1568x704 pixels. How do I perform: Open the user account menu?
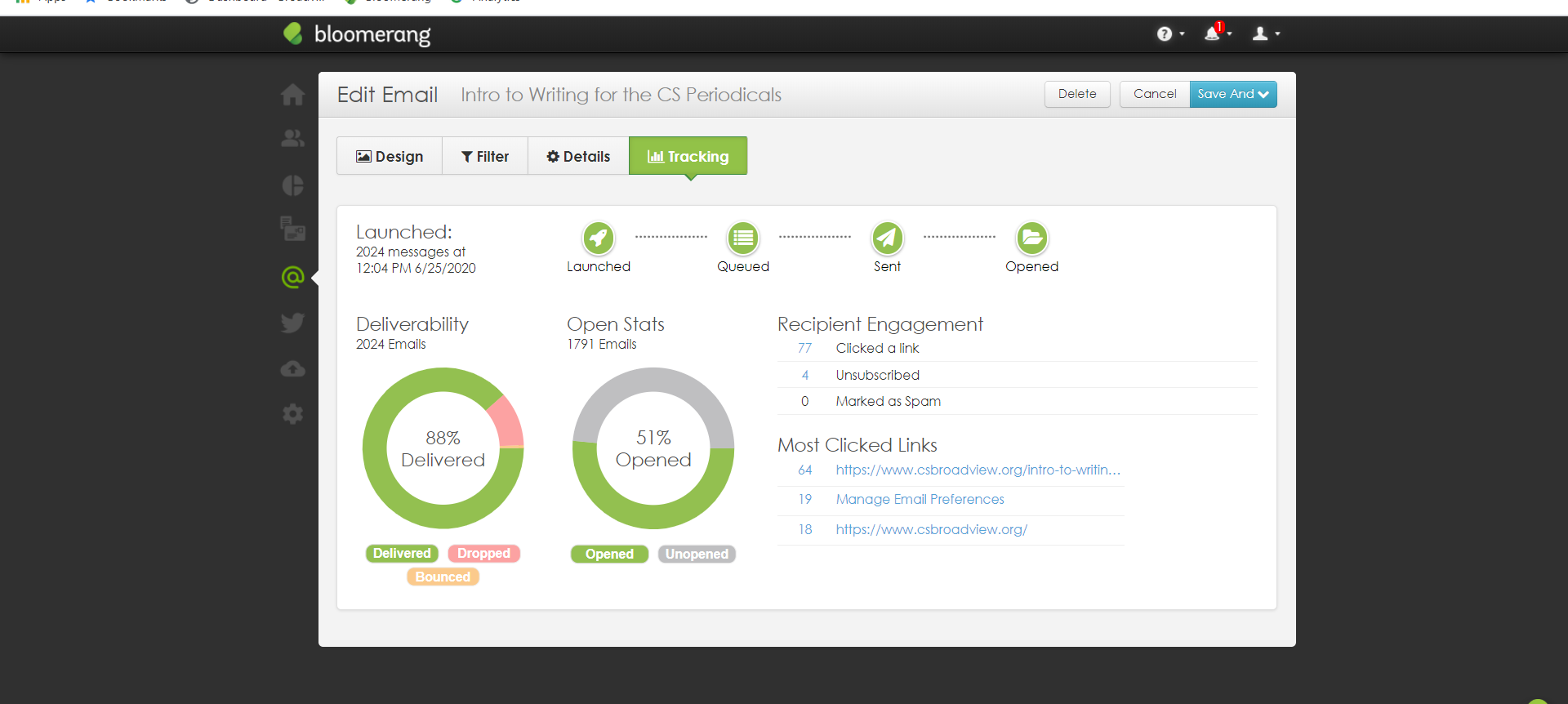1267,33
